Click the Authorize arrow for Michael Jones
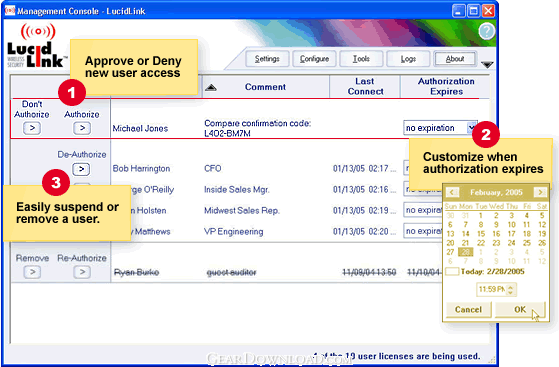Image resolution: width=559 pixels, height=367 pixels. [82, 128]
